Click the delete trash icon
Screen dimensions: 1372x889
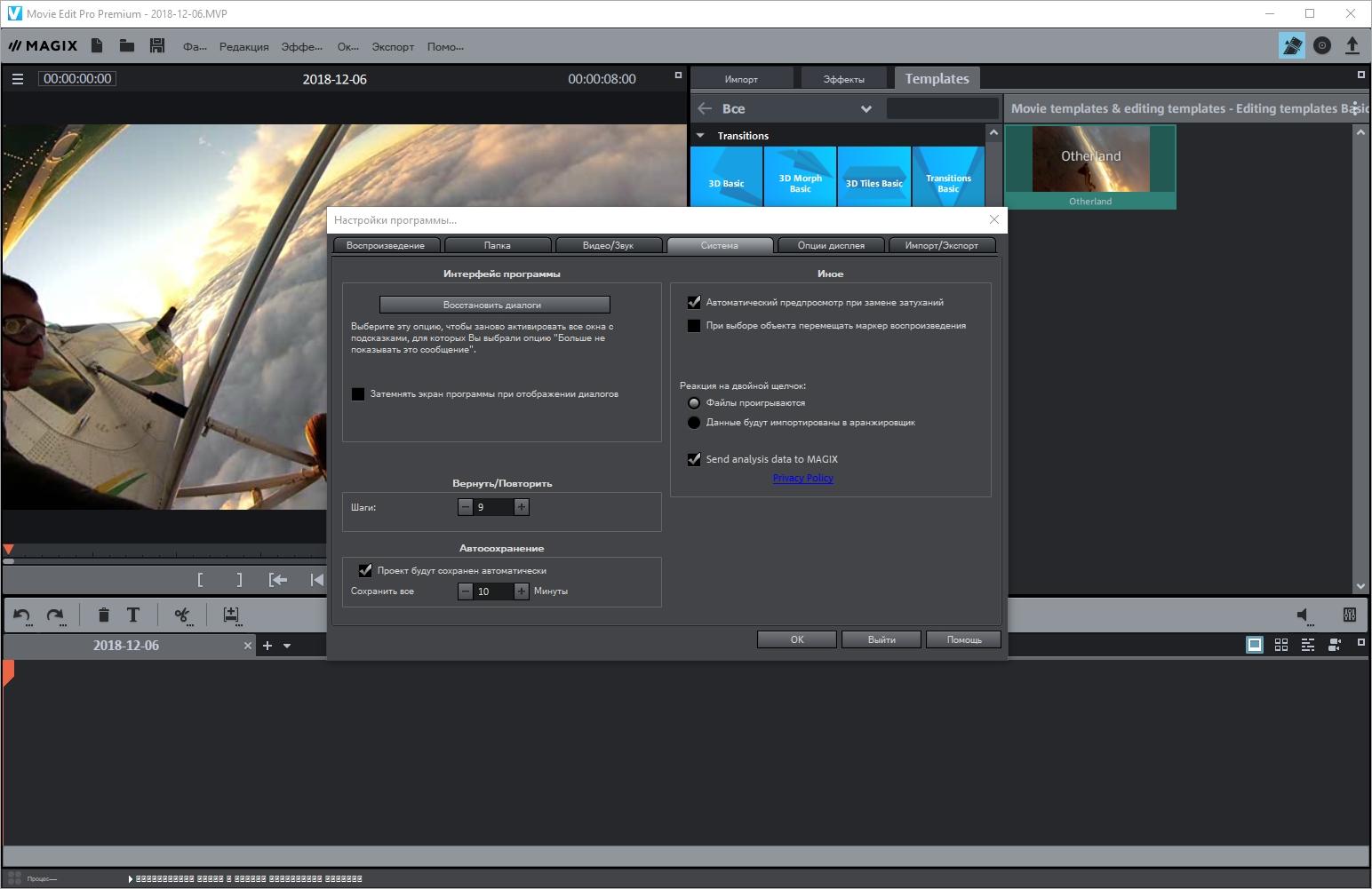[x=103, y=615]
